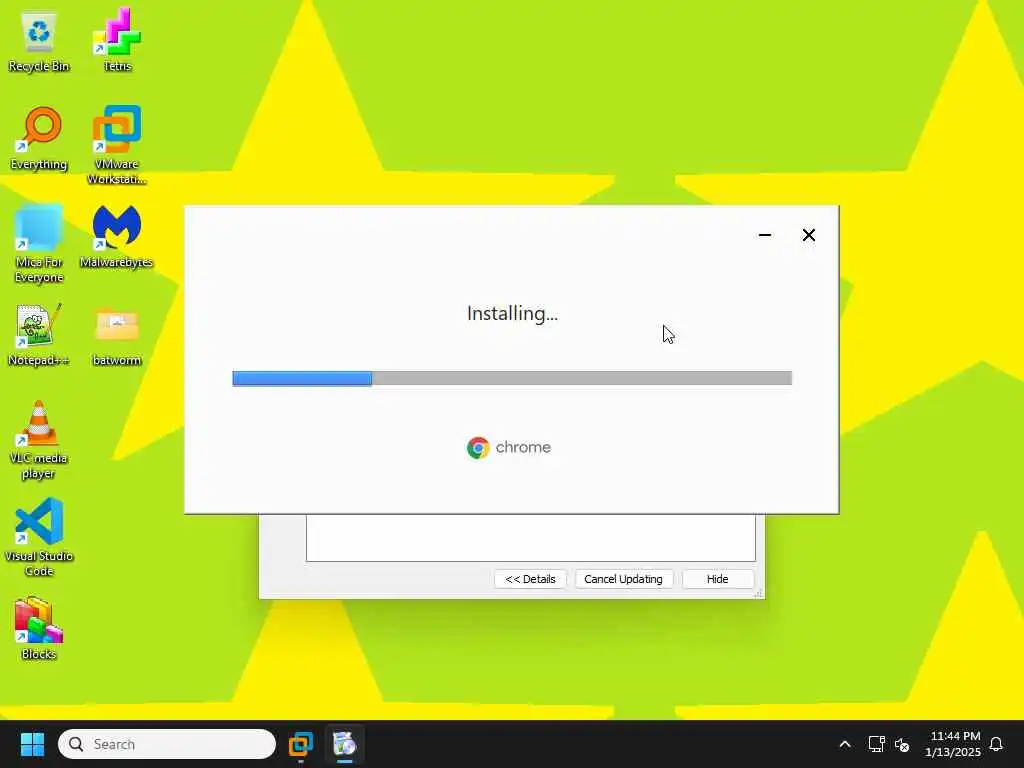Click the details log box in updater
The image size is (1024, 768).
531,537
